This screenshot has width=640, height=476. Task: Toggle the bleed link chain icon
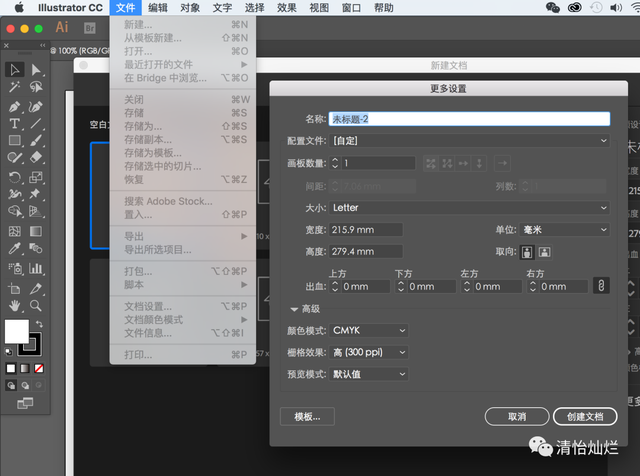(x=600, y=286)
